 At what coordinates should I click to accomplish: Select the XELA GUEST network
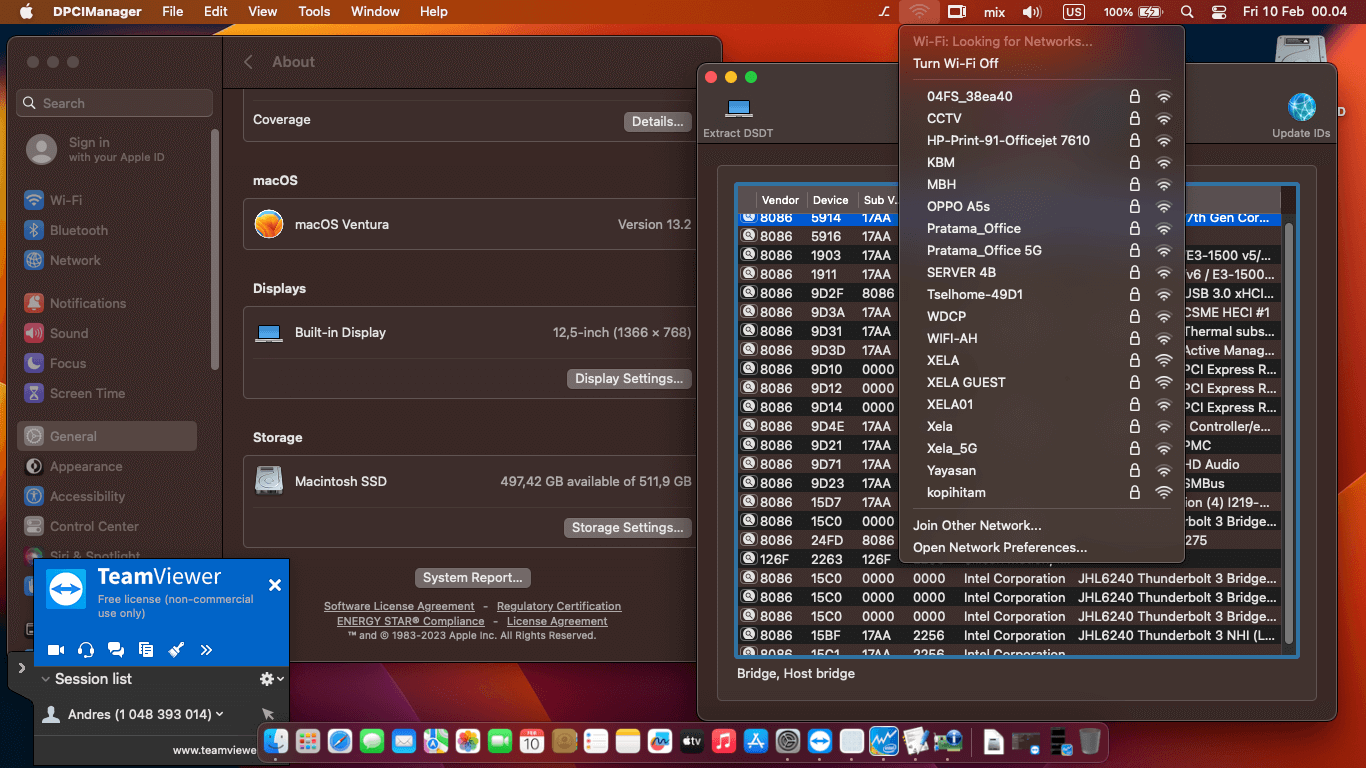[x=1042, y=382]
